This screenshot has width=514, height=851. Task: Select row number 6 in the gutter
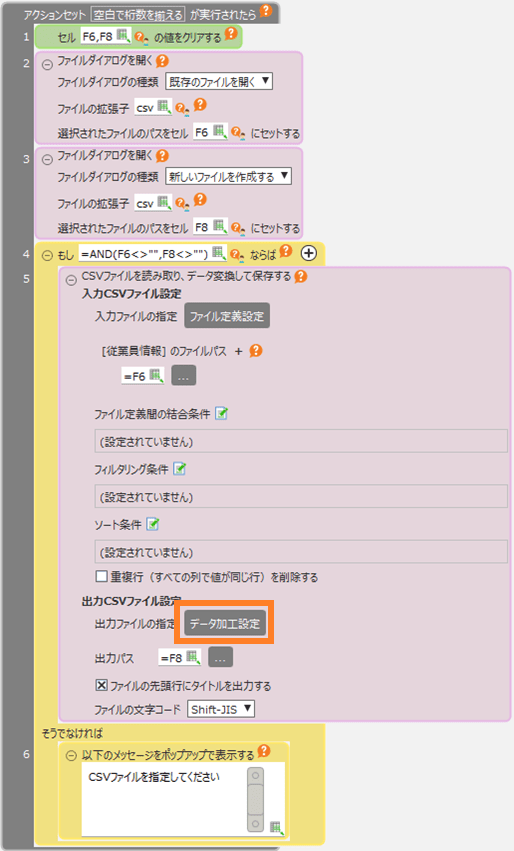click(x=26, y=754)
